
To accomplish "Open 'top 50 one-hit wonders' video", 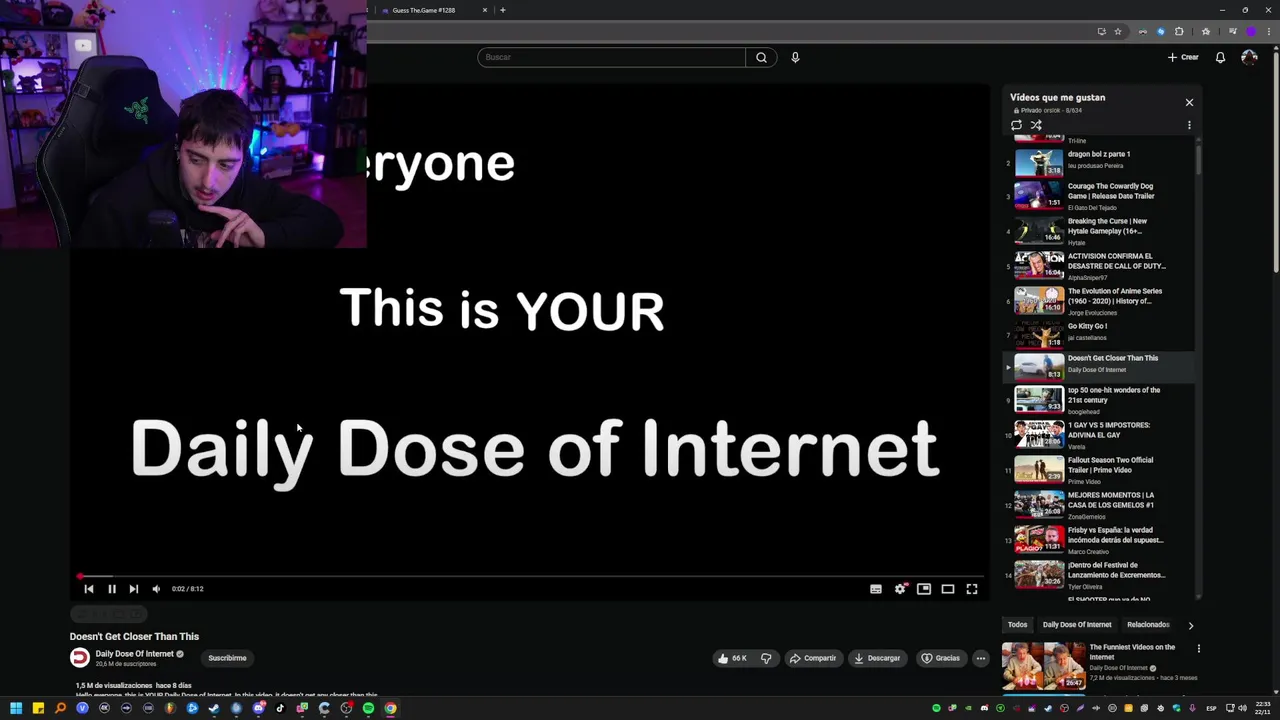I will 1098,399.
